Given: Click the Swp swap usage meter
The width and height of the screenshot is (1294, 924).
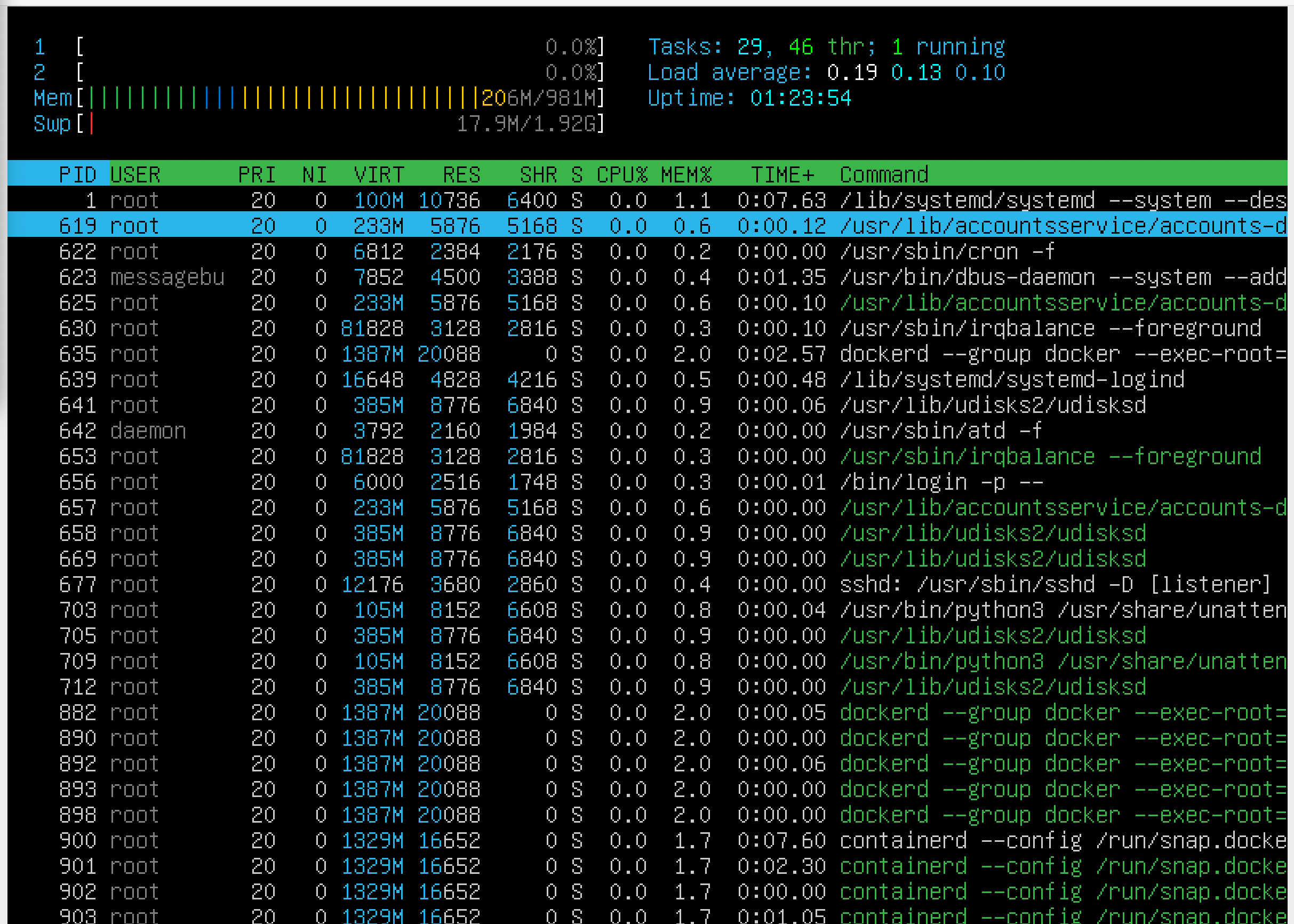Looking at the screenshot, I should pos(319,123).
